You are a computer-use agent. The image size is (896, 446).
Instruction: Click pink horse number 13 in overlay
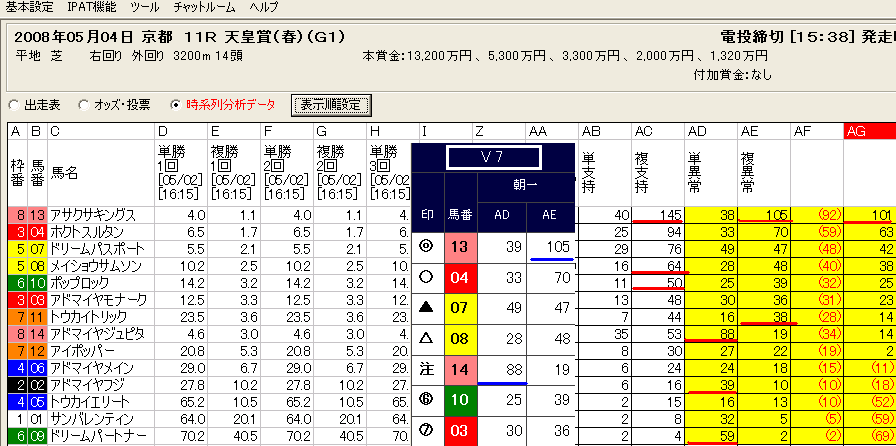[x=460, y=246]
